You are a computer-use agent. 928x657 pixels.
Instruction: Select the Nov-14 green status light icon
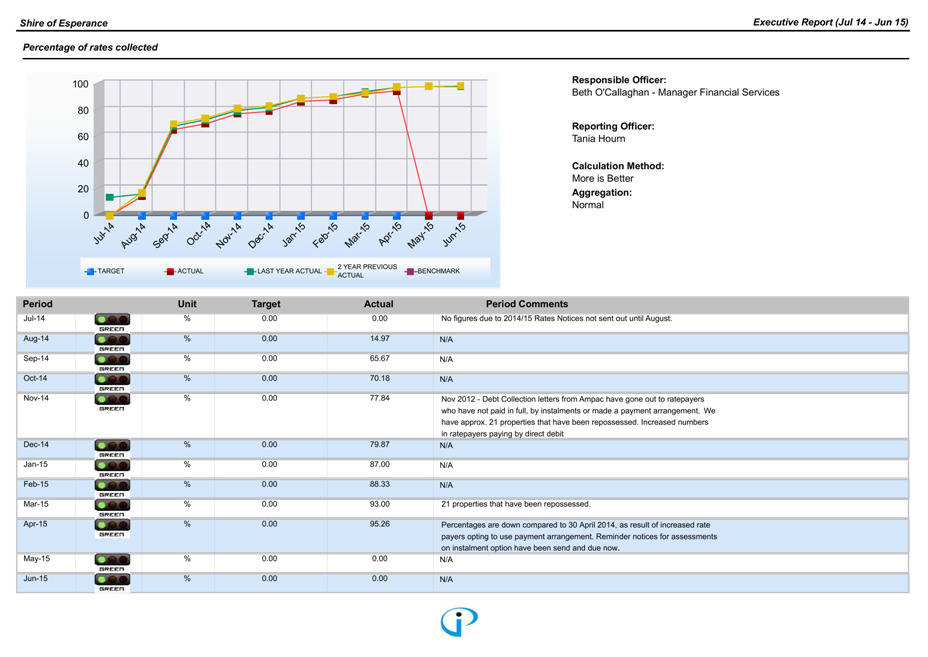(112, 400)
